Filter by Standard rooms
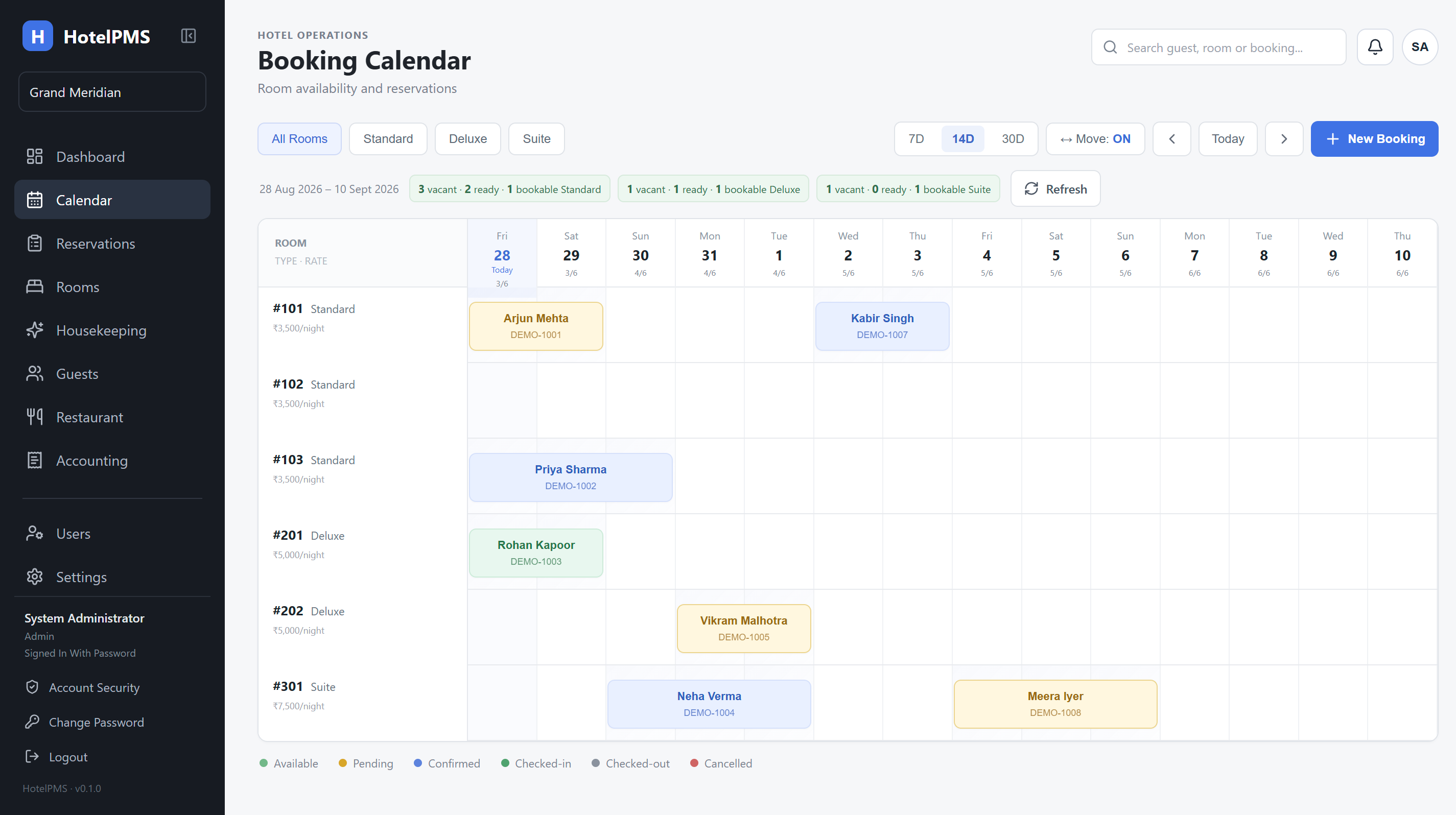The width and height of the screenshot is (1456, 815). [x=388, y=139]
